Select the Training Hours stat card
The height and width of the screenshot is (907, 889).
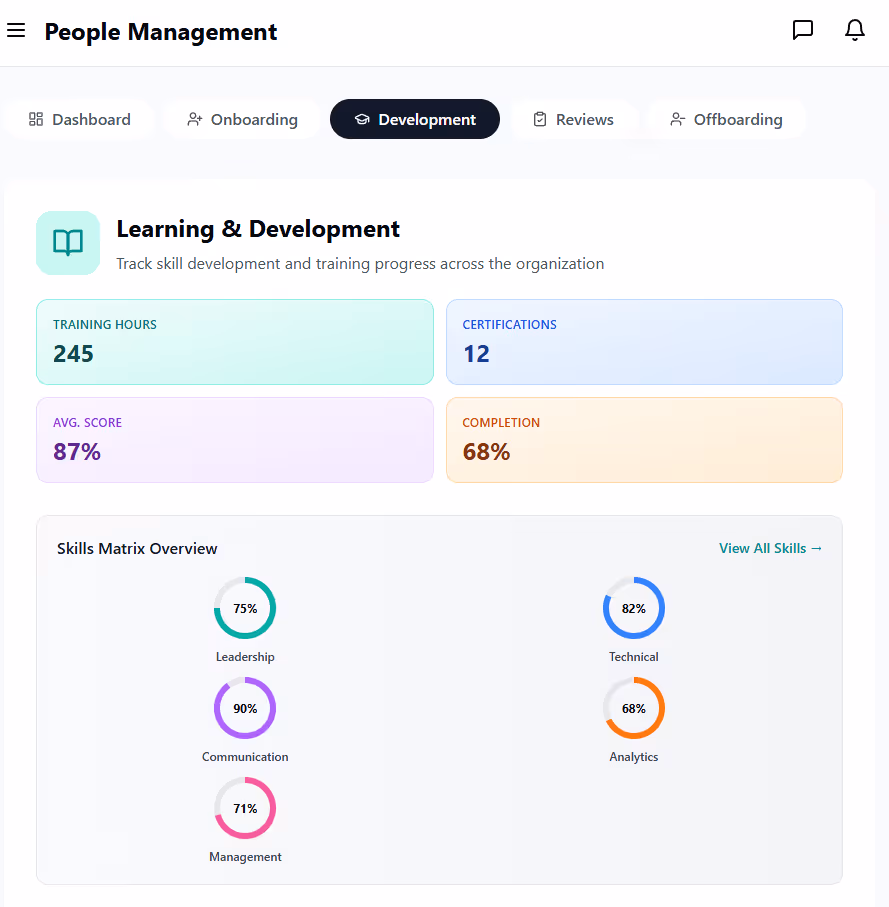234,340
